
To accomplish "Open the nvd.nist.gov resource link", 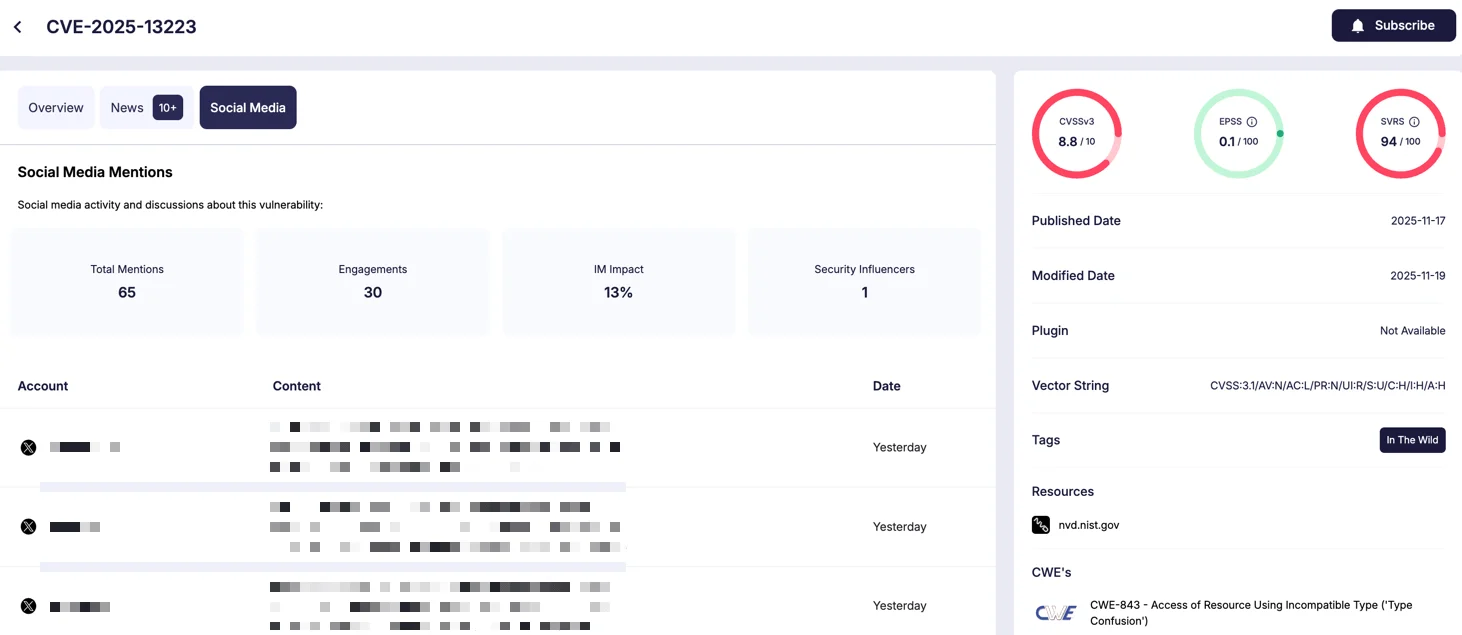I will click(1089, 525).
